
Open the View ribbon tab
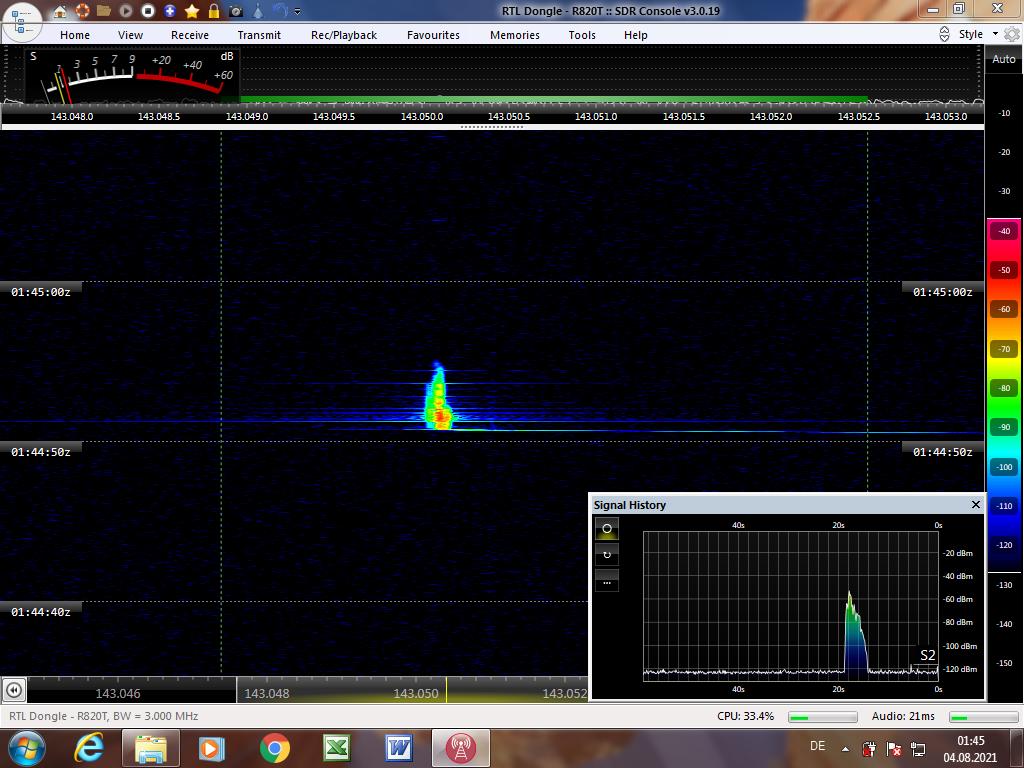coord(131,35)
